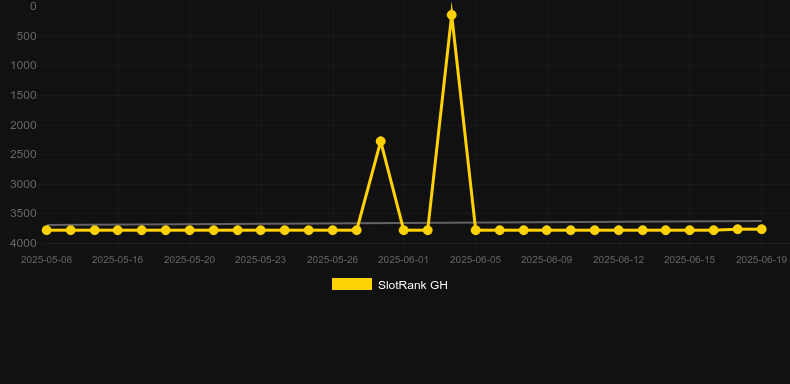790x384 pixels.
Task: Click the data point above 2025-05-16
Action: [x=118, y=230]
